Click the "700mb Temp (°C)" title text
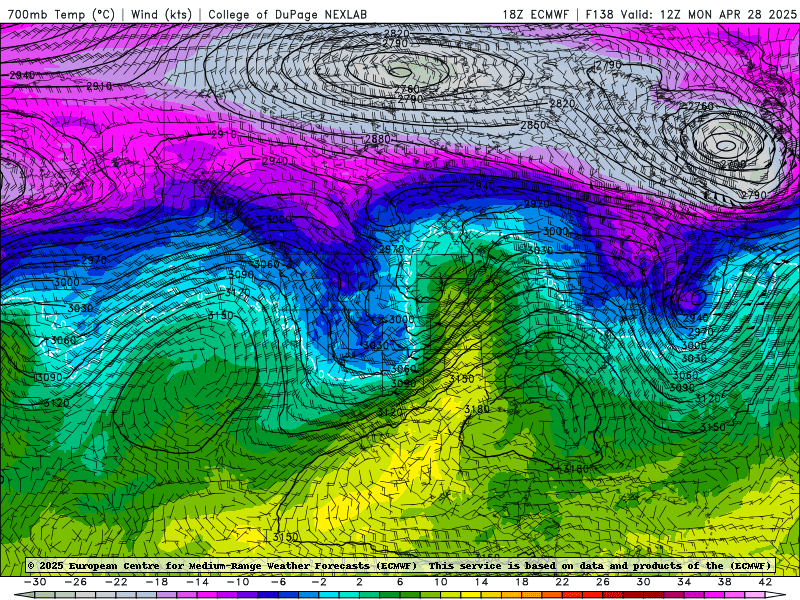Image resolution: width=800 pixels, height=600 pixels. 61,14
